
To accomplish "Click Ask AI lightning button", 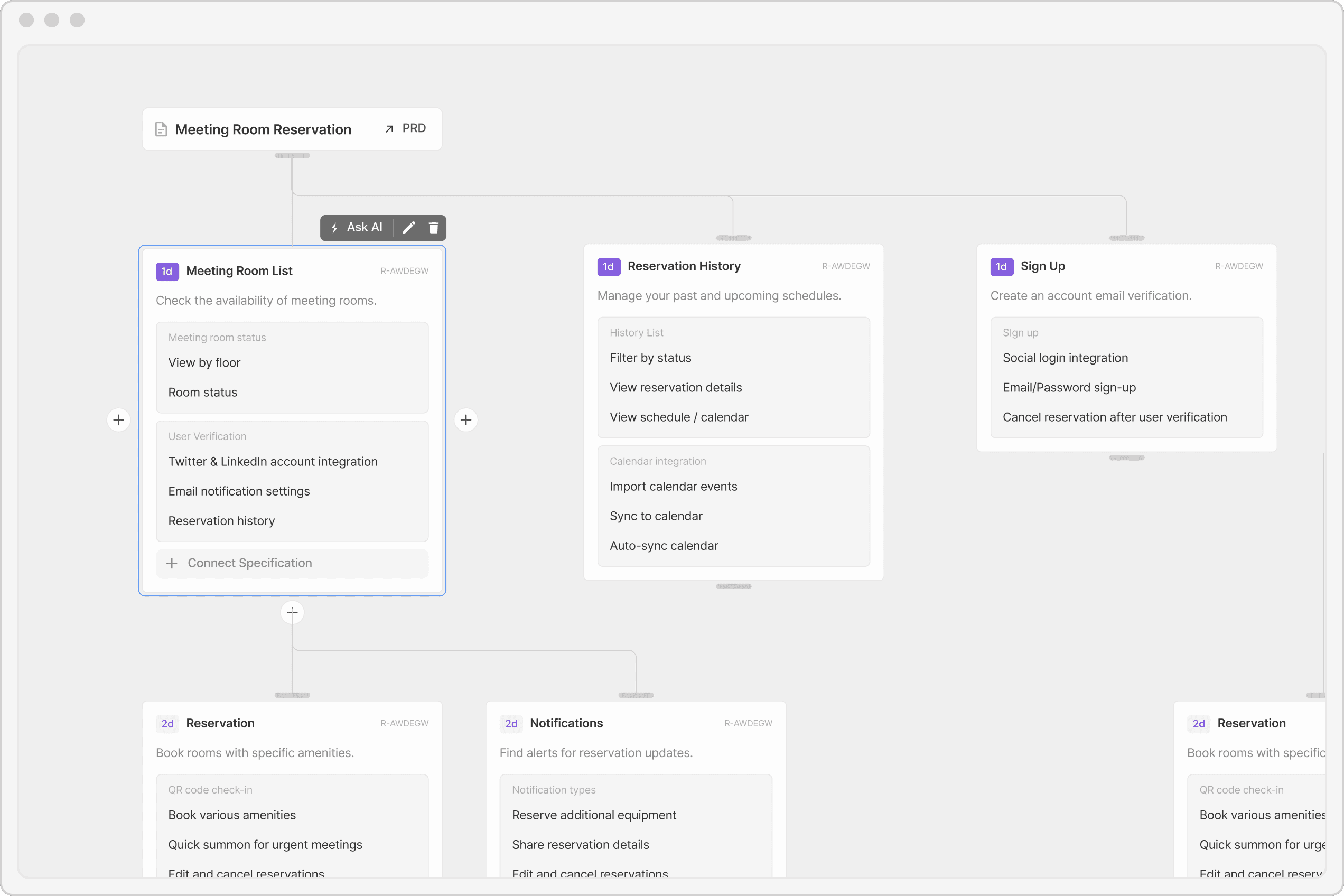I will pyautogui.click(x=357, y=227).
